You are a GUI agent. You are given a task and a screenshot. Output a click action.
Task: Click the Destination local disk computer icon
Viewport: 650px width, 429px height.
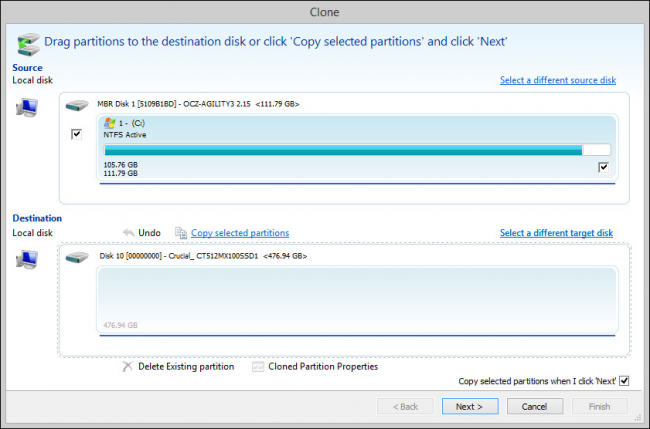point(27,260)
